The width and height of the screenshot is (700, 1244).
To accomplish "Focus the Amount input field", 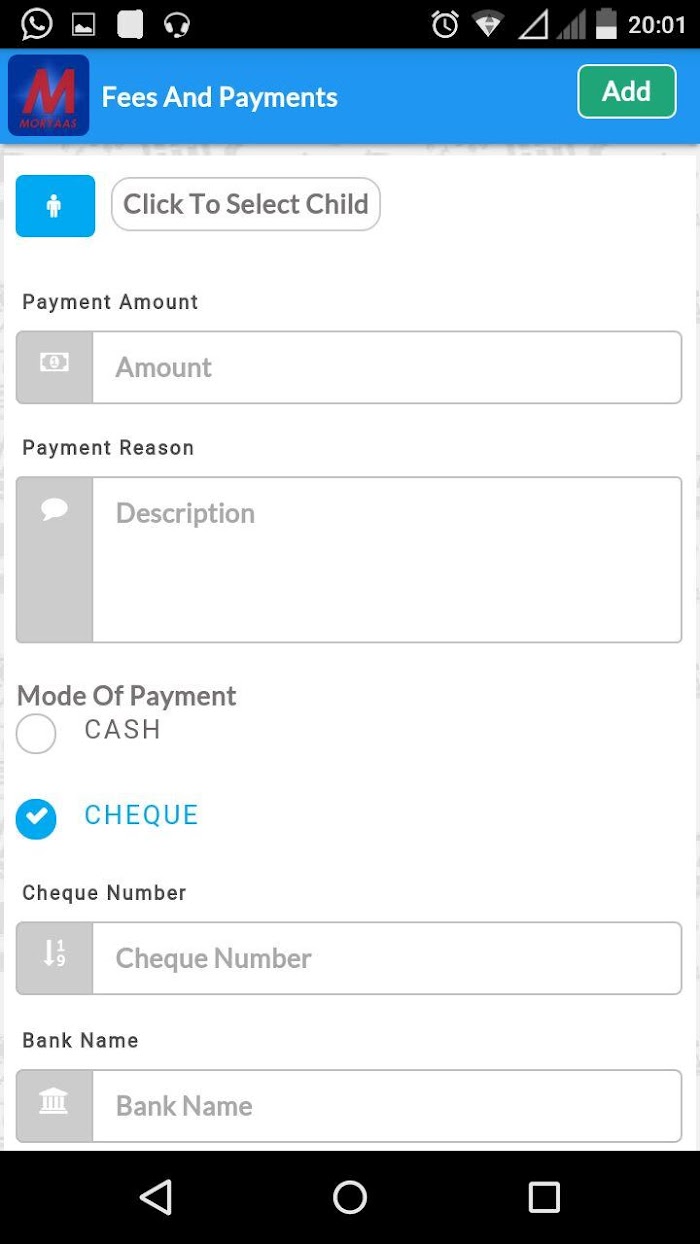I will click(x=387, y=367).
